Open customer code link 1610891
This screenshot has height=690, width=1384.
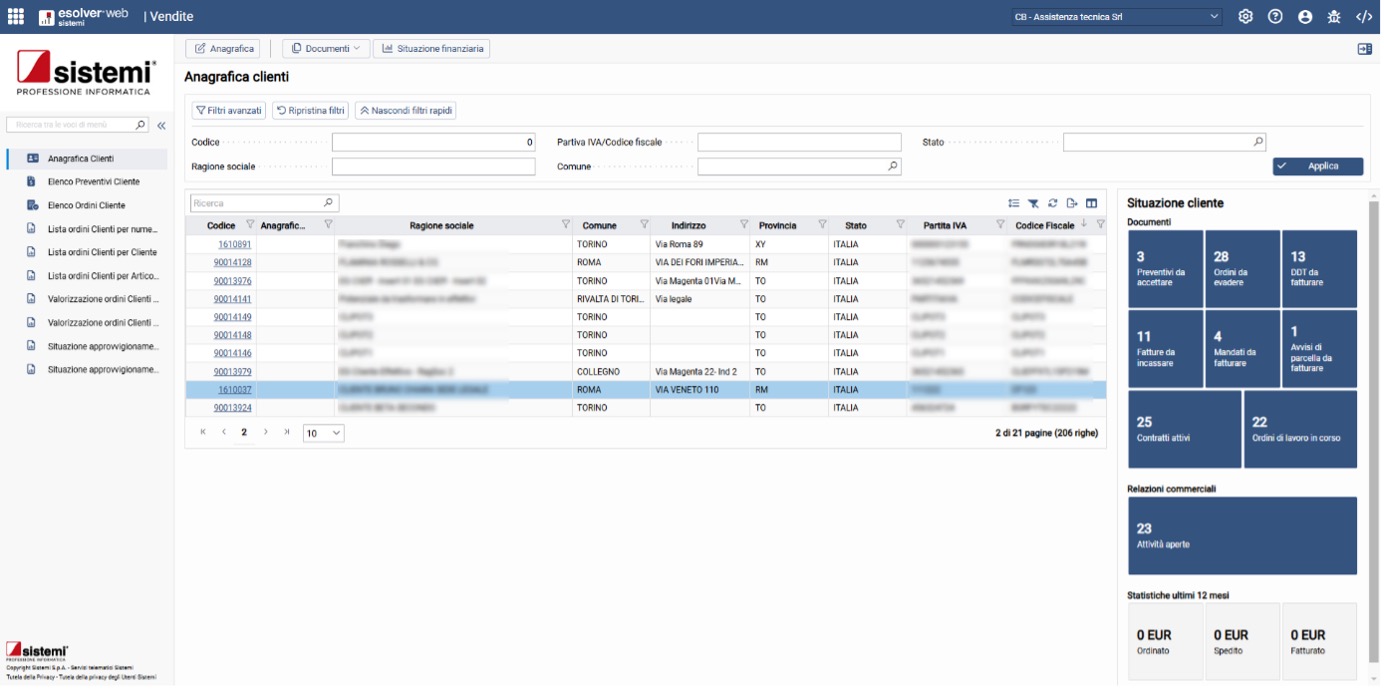pos(234,244)
